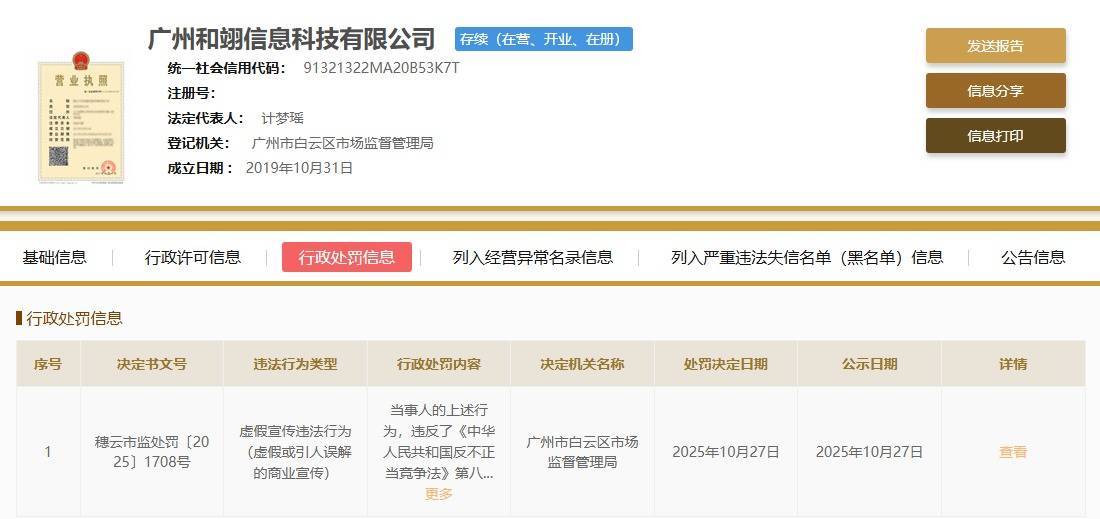The height and width of the screenshot is (519, 1100).
Task: Click the 信息打印 button
Action: tap(995, 135)
